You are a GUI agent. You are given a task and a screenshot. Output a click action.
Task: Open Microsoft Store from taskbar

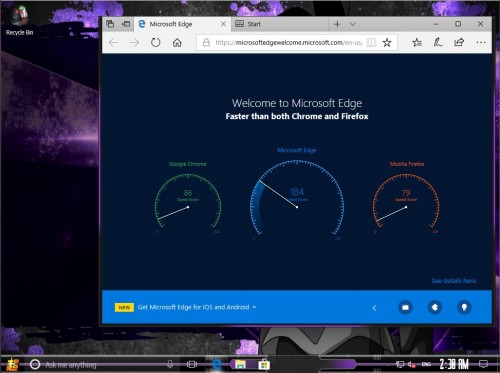point(263,364)
